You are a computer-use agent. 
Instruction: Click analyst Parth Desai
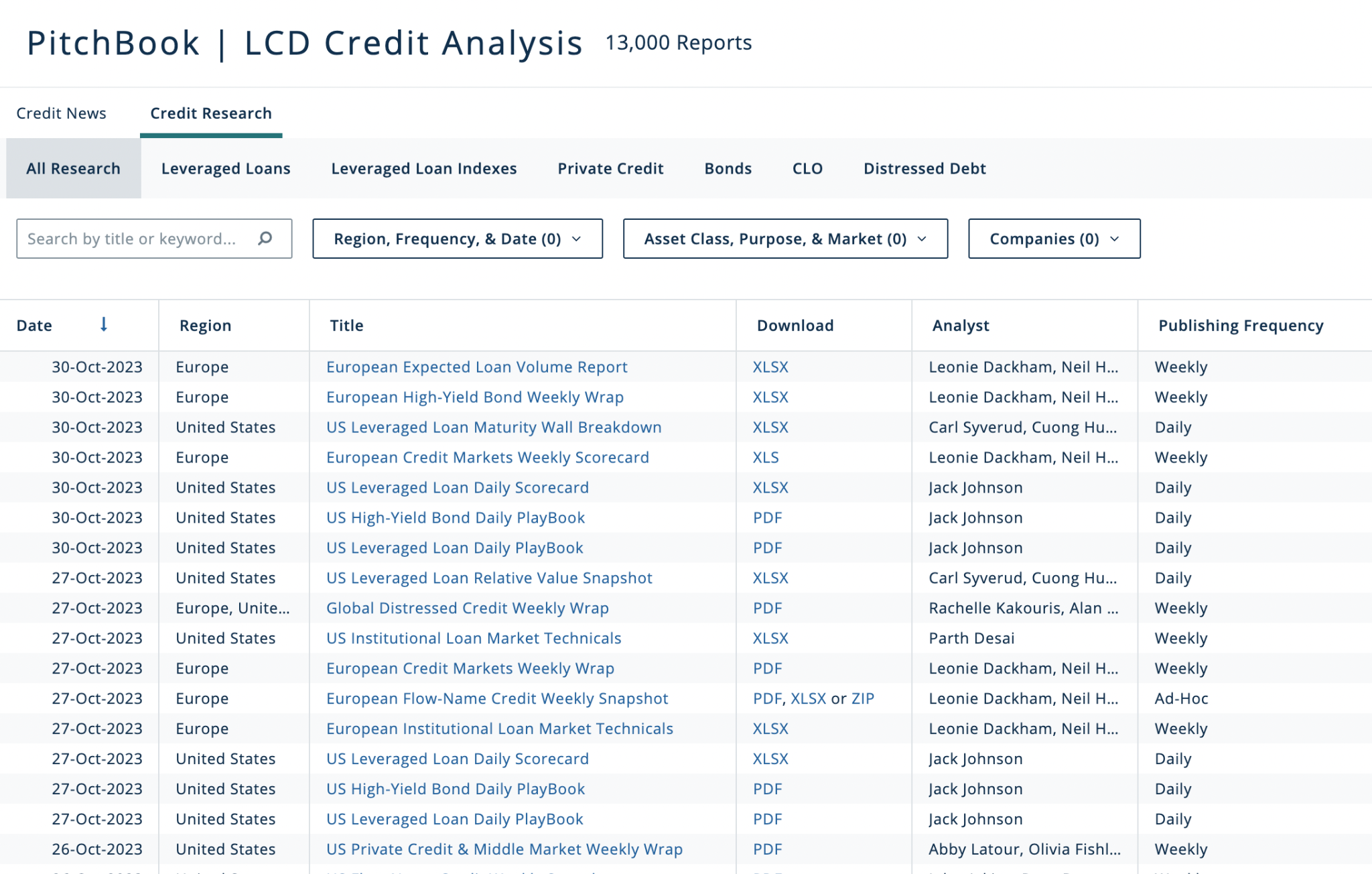(x=971, y=639)
